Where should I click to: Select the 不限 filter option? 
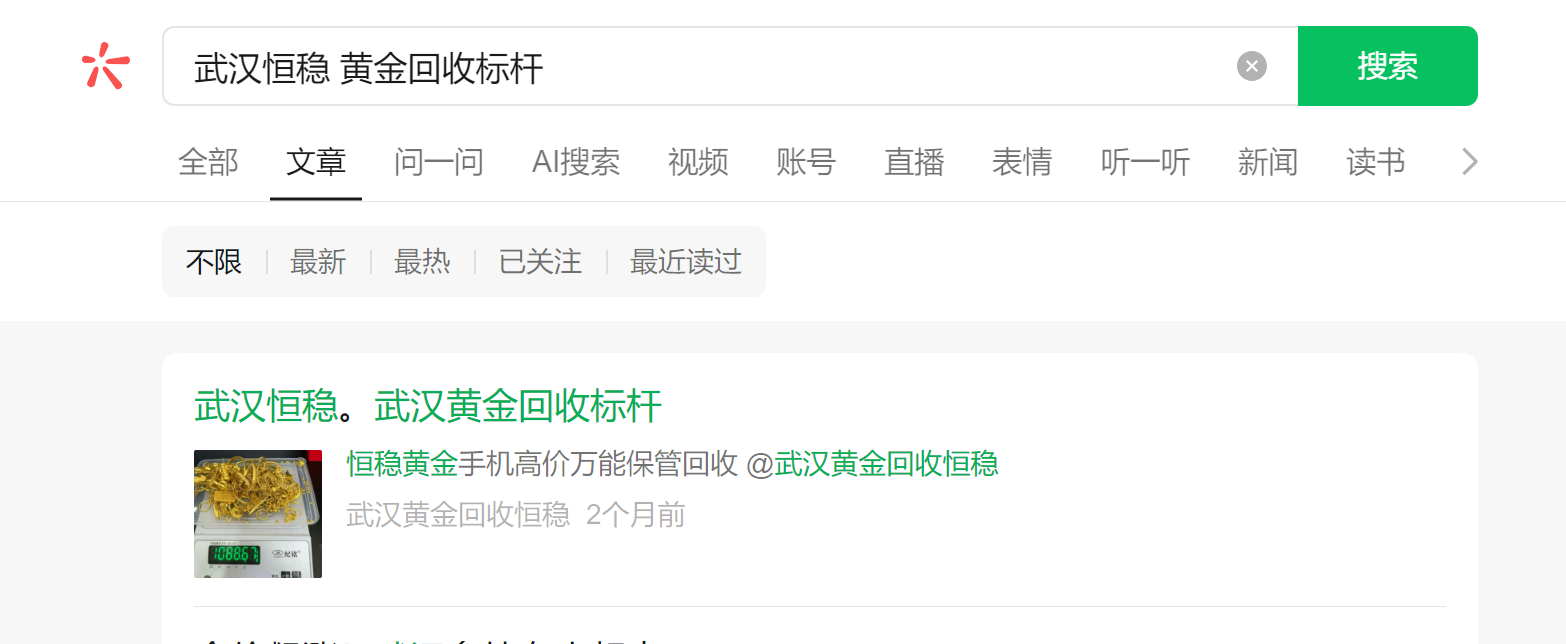click(214, 262)
